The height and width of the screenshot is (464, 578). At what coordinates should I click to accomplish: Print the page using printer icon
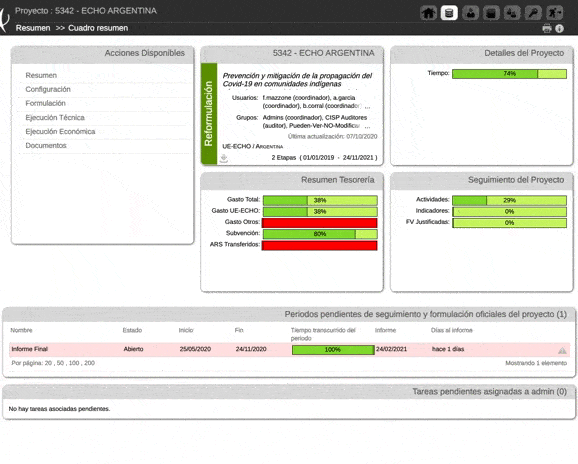pyautogui.click(x=547, y=28)
